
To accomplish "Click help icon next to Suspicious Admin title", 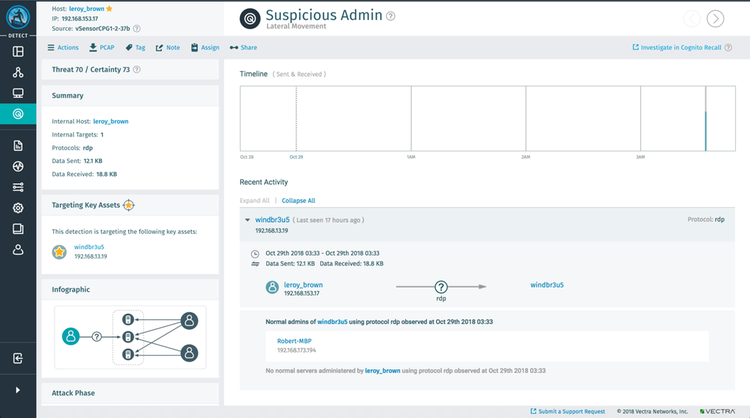I will pyautogui.click(x=391, y=16).
